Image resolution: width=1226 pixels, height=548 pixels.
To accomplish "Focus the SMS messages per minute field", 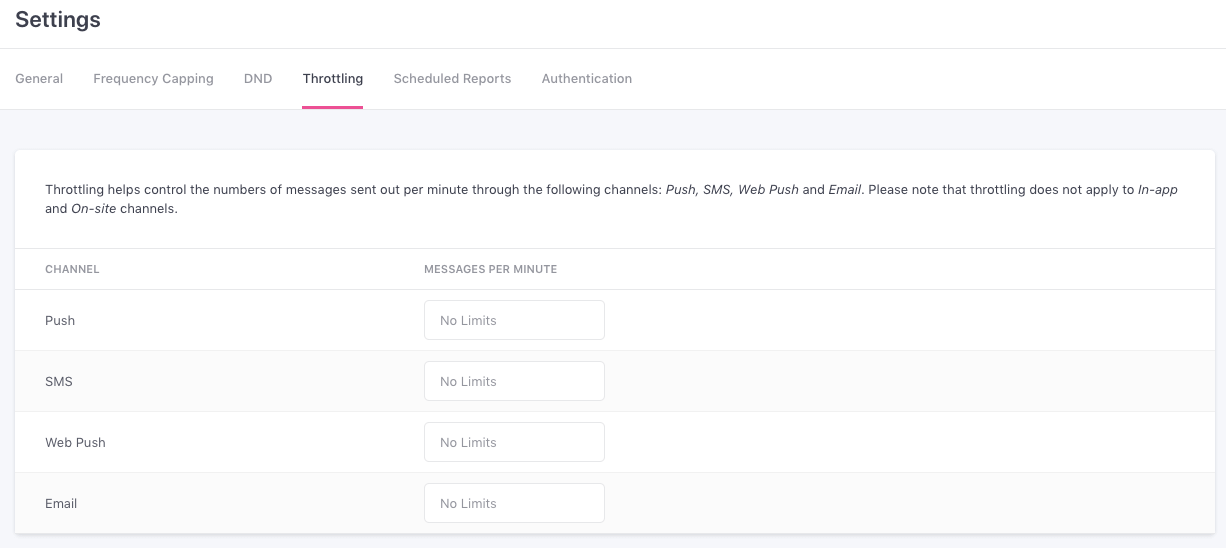I will point(514,382).
